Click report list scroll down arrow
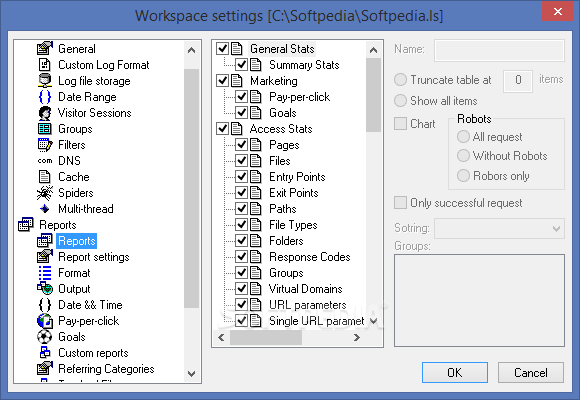The width and height of the screenshot is (580, 400). point(373,321)
